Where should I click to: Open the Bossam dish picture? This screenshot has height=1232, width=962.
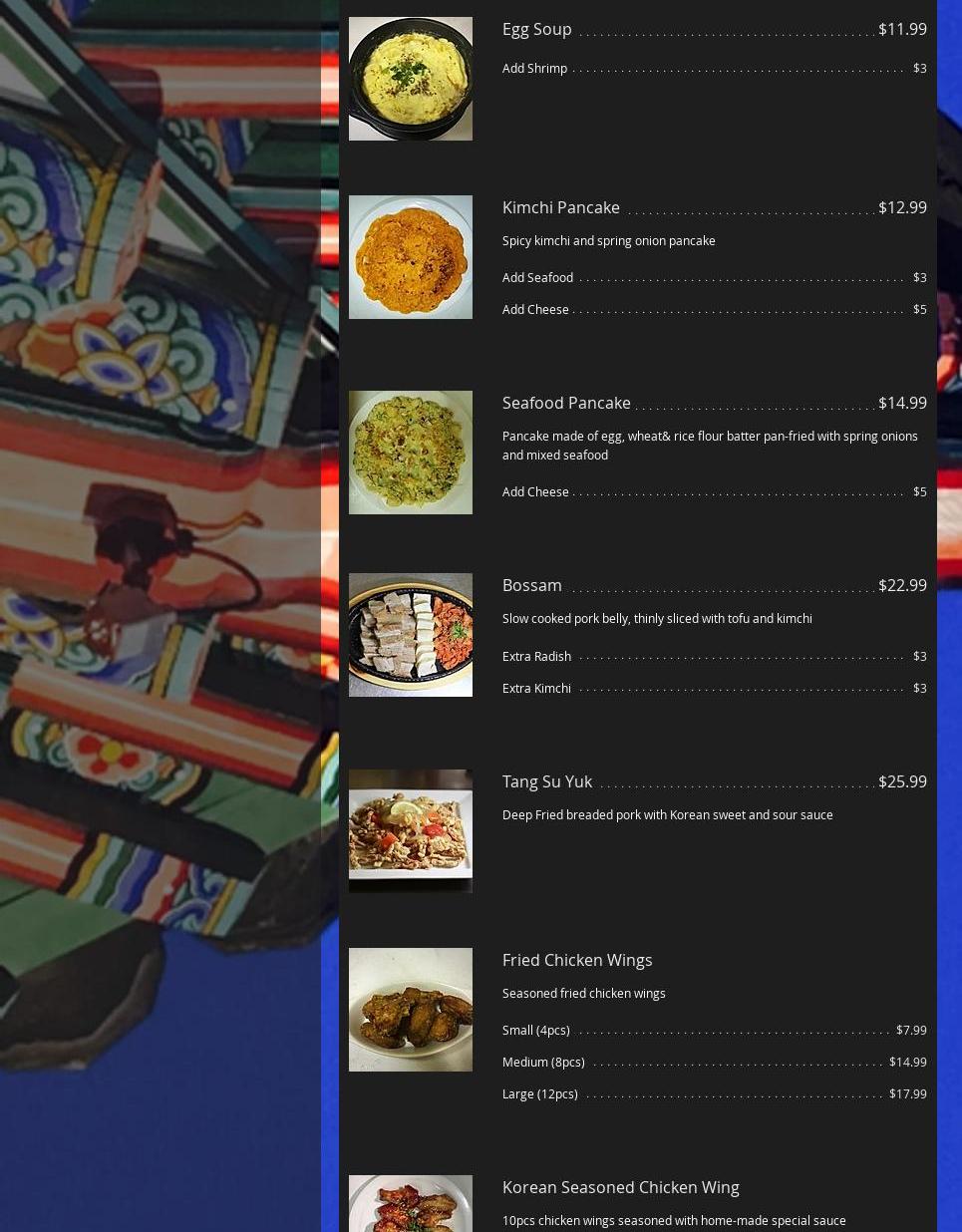pyautogui.click(x=411, y=635)
